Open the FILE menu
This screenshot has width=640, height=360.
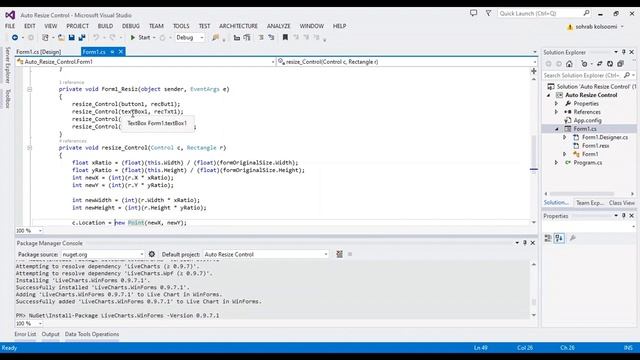[x=10, y=26]
